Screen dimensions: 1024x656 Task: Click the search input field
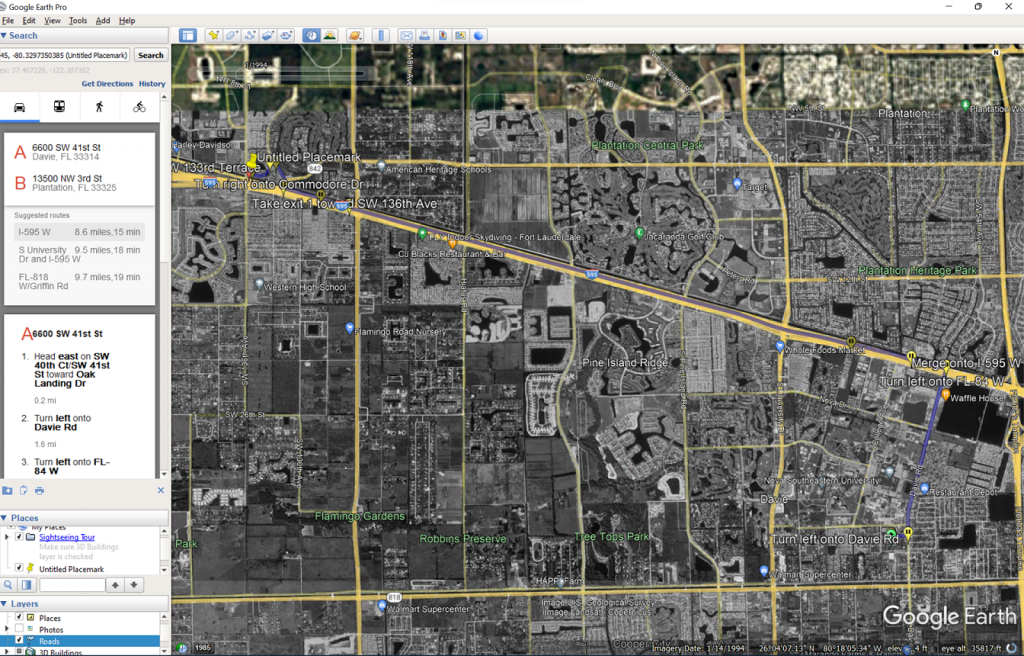pyautogui.click(x=65, y=55)
